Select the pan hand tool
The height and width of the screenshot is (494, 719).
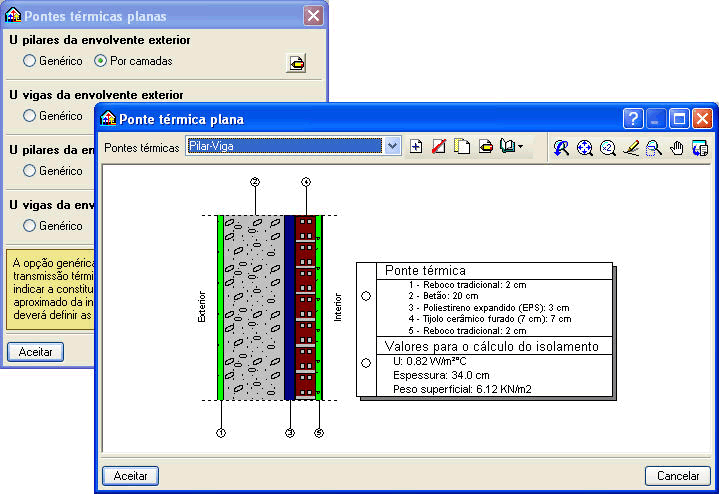(x=676, y=148)
